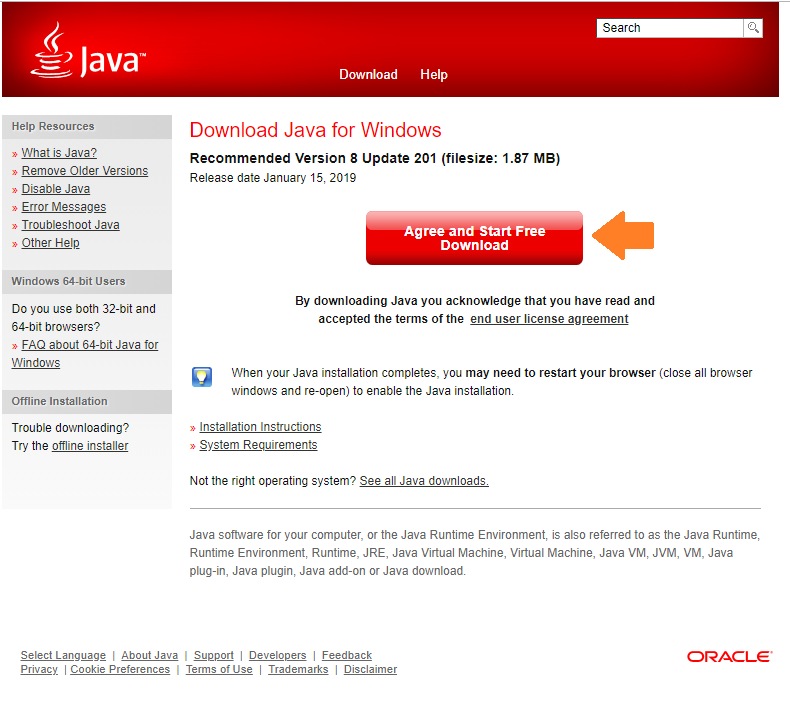The image size is (790, 717).
Task: Open Installation Instructions
Action: [260, 427]
